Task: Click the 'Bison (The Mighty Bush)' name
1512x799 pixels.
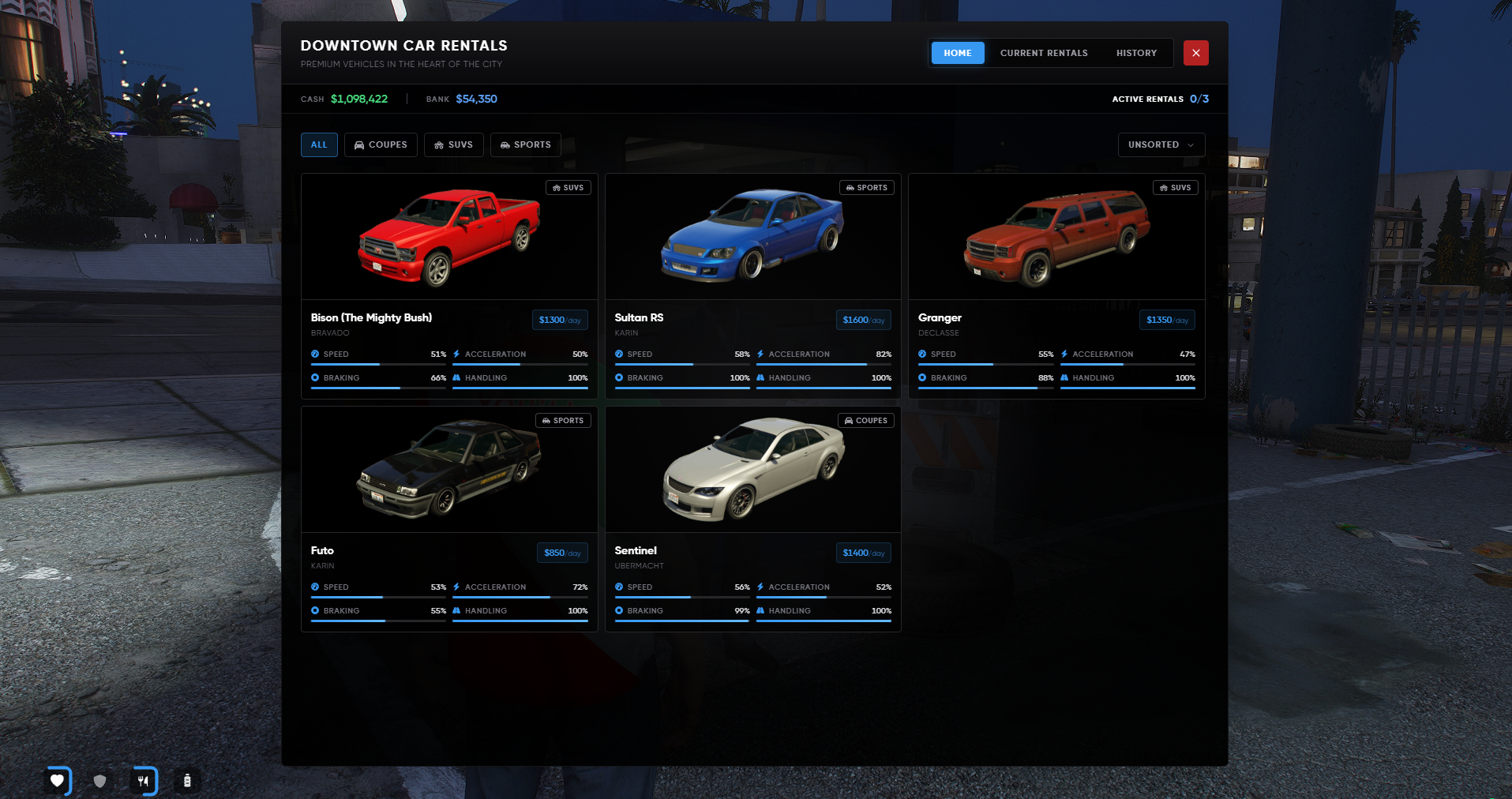Action: coord(371,317)
